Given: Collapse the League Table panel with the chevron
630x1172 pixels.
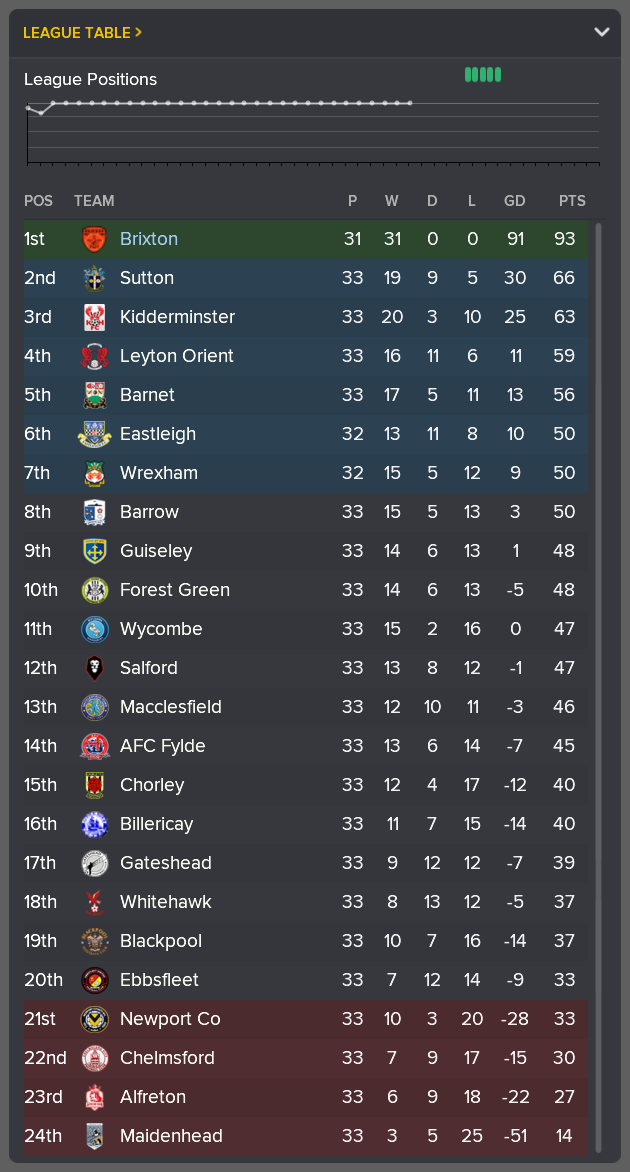Looking at the screenshot, I should tap(602, 31).
